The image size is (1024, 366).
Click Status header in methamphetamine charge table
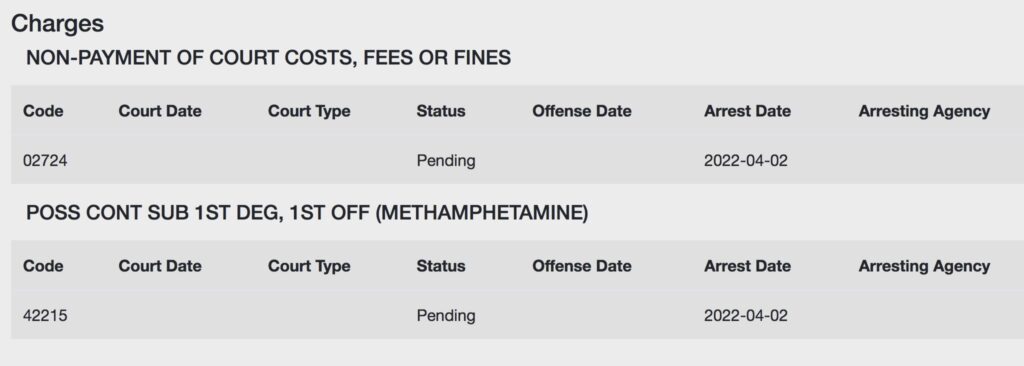pyautogui.click(x=441, y=266)
